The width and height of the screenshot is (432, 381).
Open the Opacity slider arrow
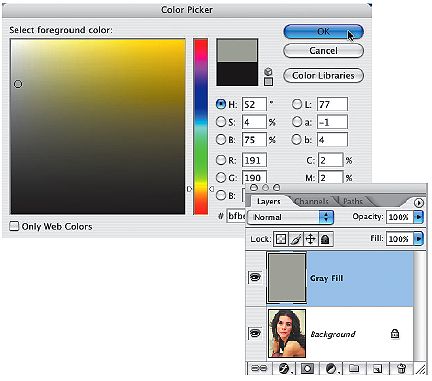pyautogui.click(x=418, y=217)
